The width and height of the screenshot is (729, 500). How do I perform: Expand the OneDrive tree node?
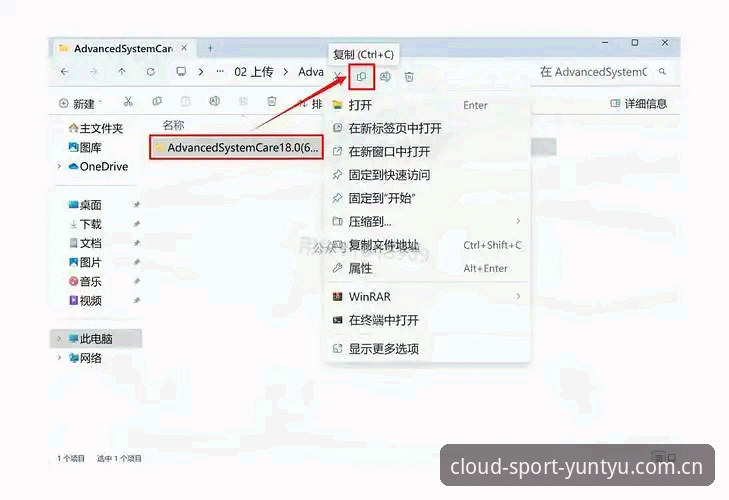(x=59, y=166)
